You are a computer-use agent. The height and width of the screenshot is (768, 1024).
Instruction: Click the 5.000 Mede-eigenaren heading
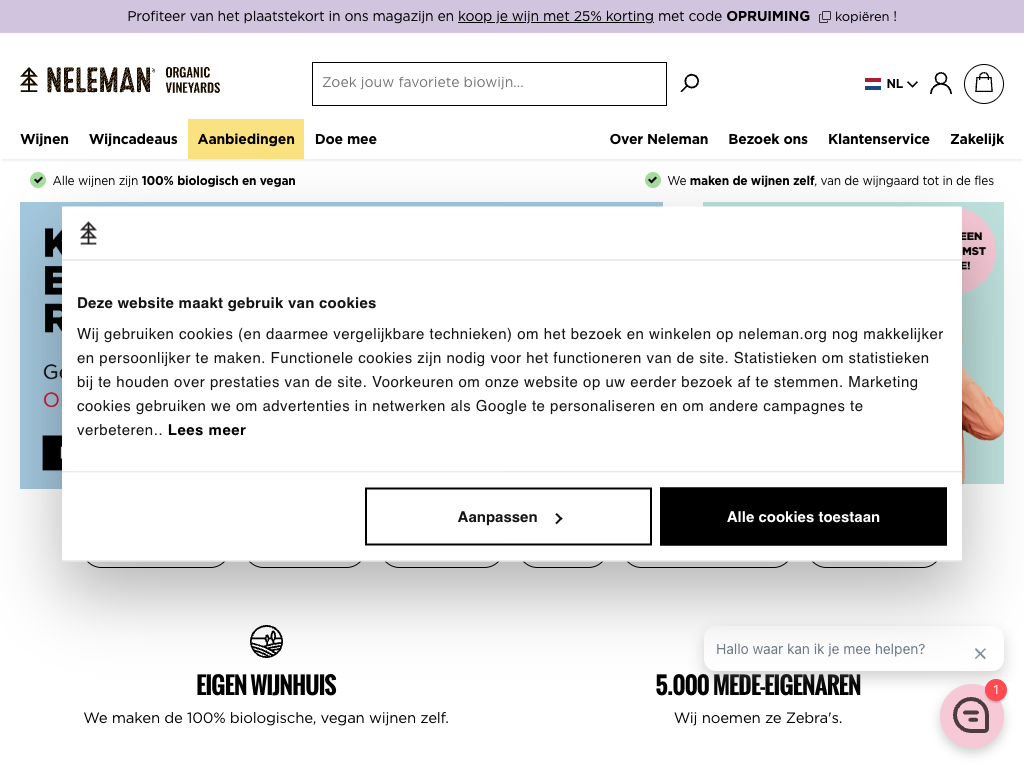tap(758, 686)
